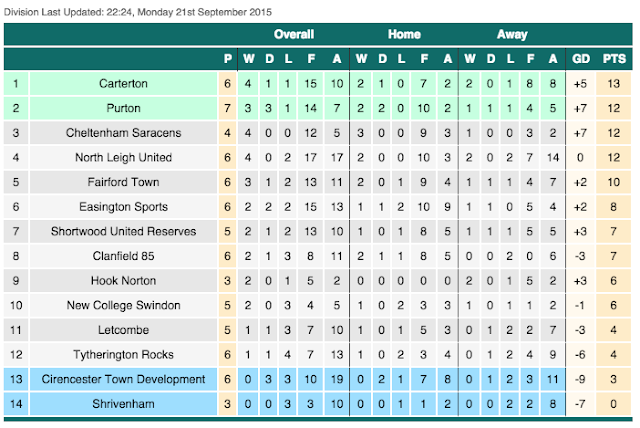
Task: Click the Away section header
Action: [x=512, y=34]
